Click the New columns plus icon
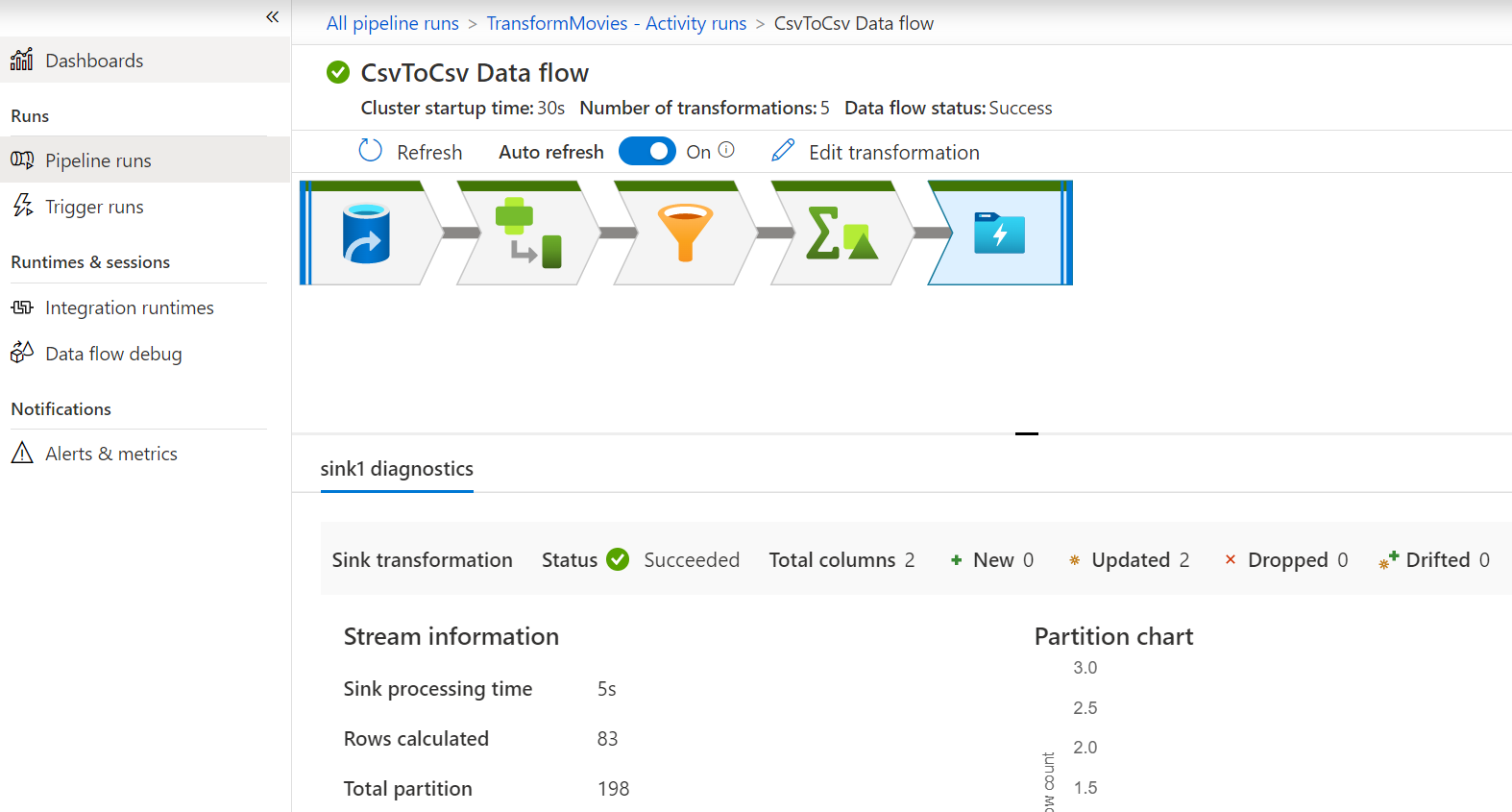This screenshot has width=1512, height=812. [956, 560]
